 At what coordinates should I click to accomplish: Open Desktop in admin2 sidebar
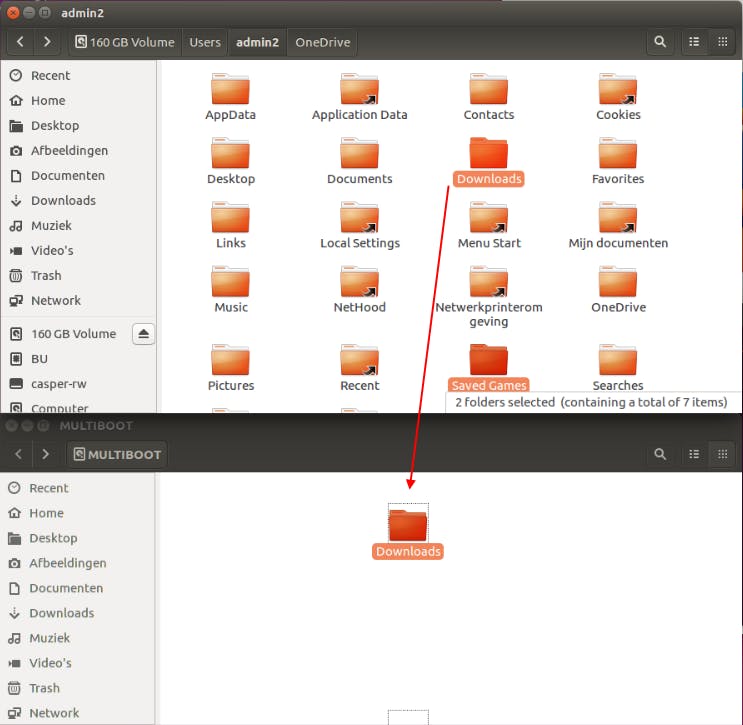[78, 126]
